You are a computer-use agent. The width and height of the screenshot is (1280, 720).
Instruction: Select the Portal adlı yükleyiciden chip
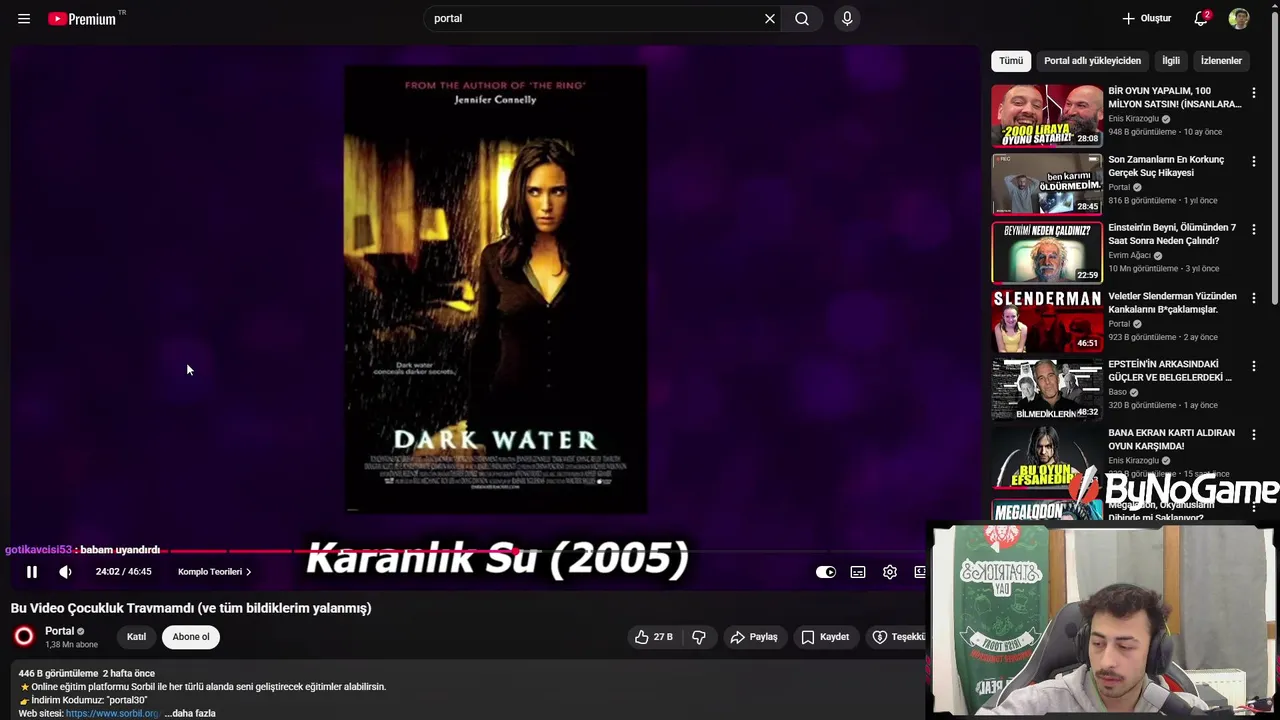coord(1092,61)
